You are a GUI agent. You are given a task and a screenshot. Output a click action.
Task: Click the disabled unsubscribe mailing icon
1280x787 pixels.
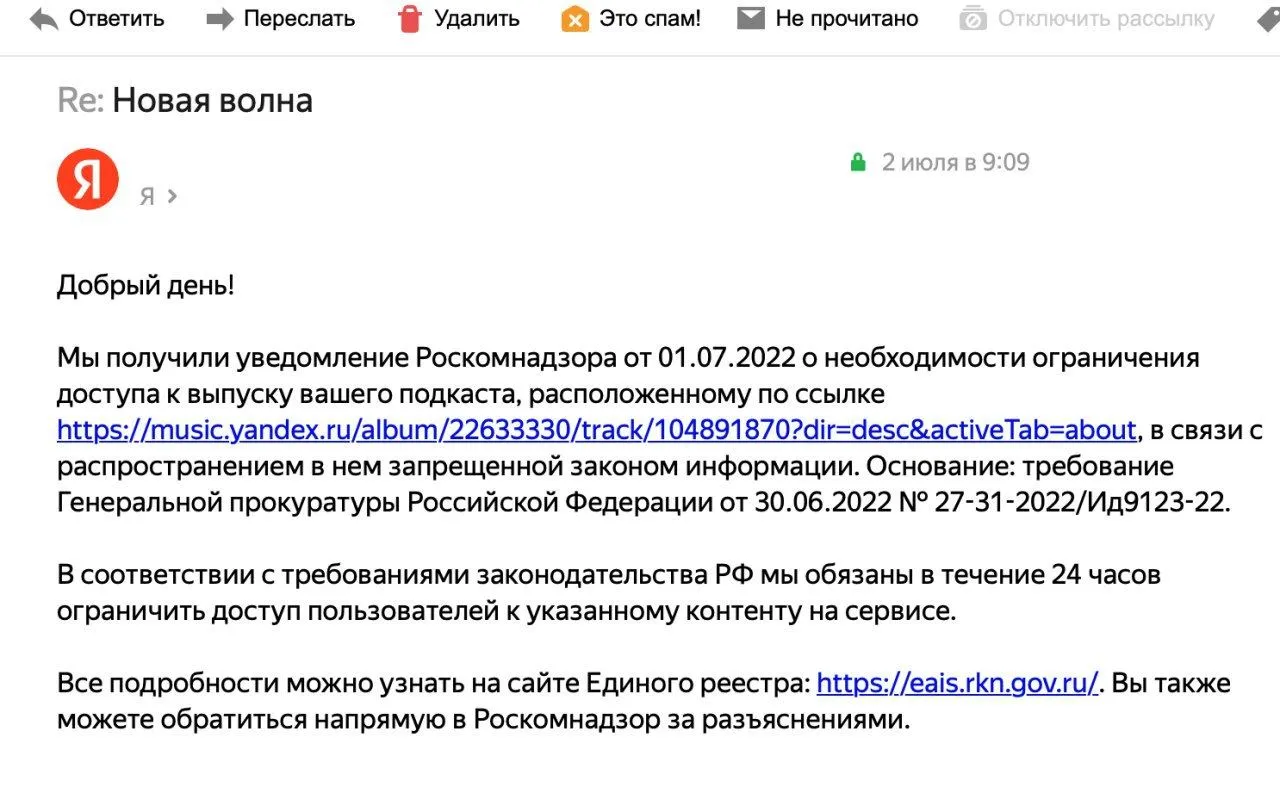[x=973, y=18]
